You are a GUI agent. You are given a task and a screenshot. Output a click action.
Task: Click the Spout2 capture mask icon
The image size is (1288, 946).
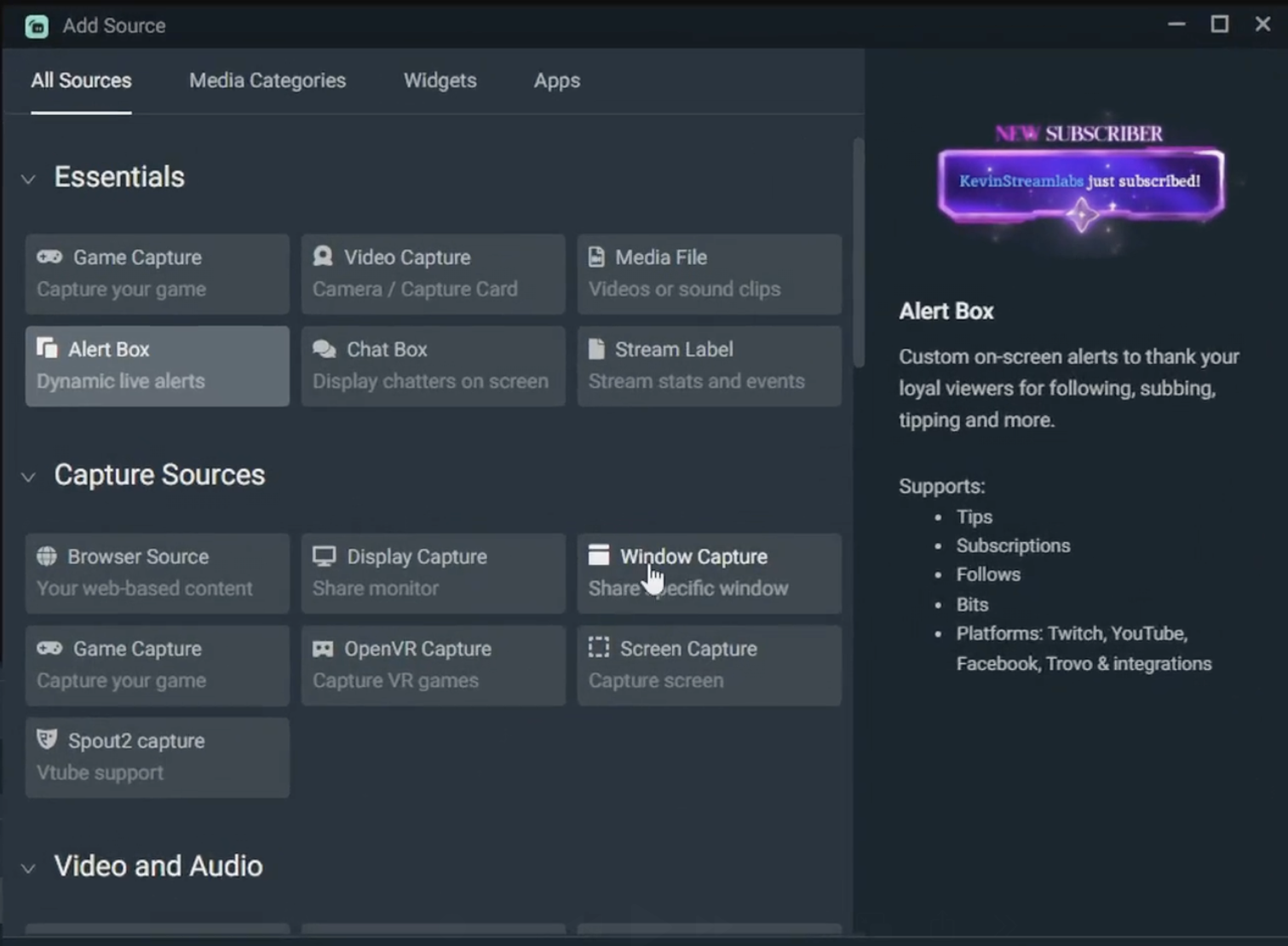click(47, 740)
